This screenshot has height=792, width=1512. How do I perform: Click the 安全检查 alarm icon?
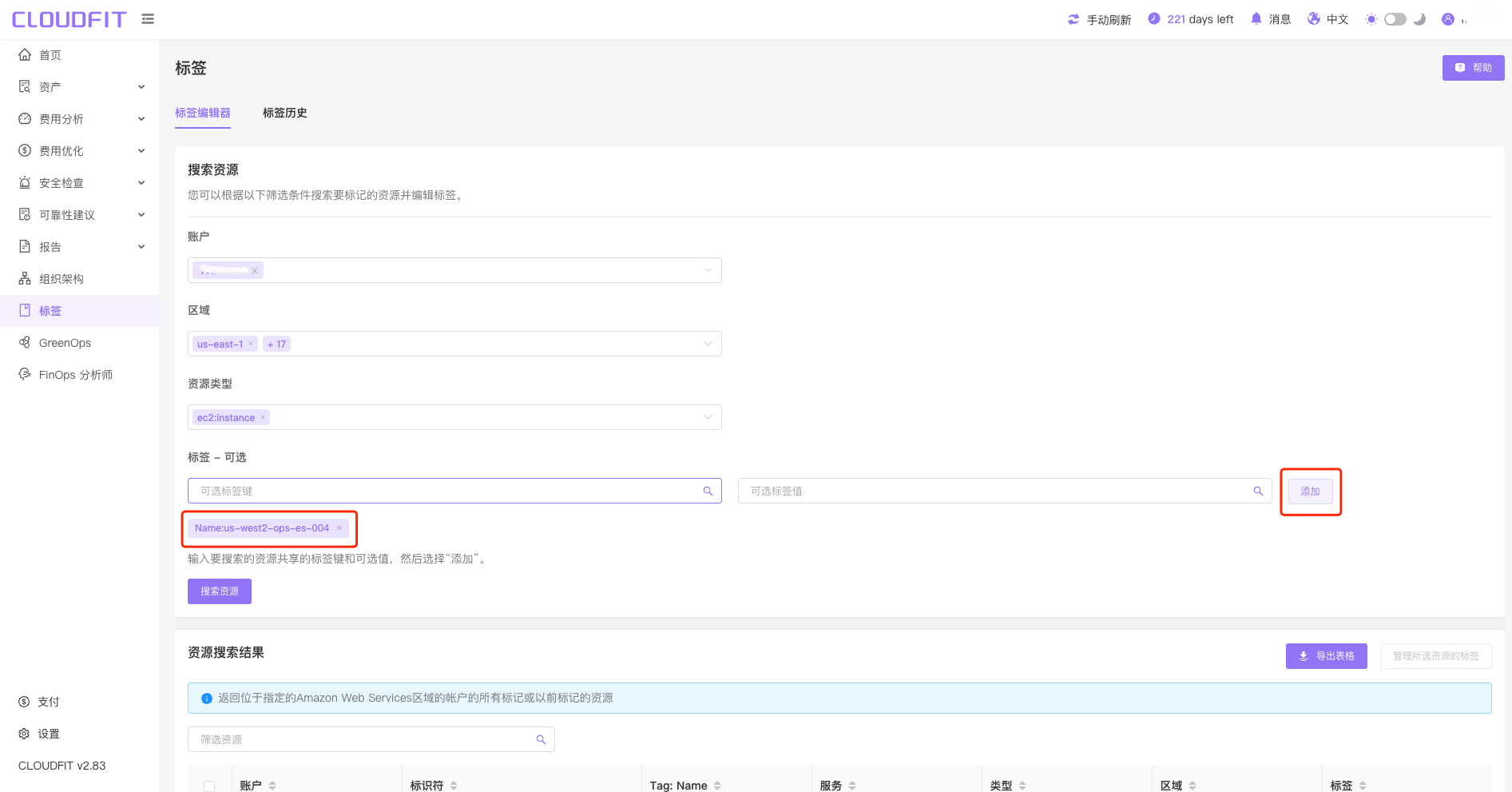[x=25, y=182]
